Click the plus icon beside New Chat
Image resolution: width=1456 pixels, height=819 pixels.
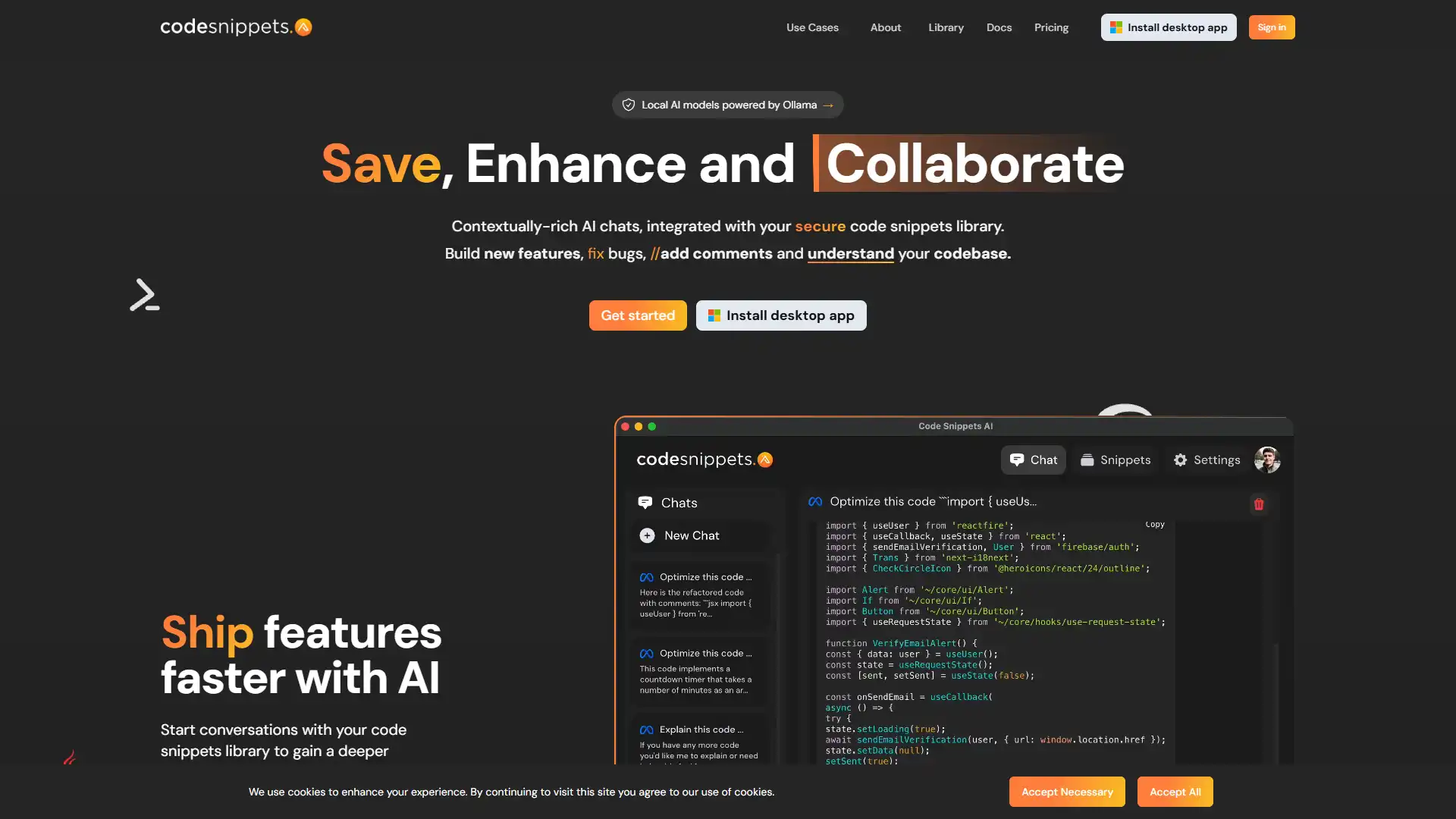click(x=647, y=535)
